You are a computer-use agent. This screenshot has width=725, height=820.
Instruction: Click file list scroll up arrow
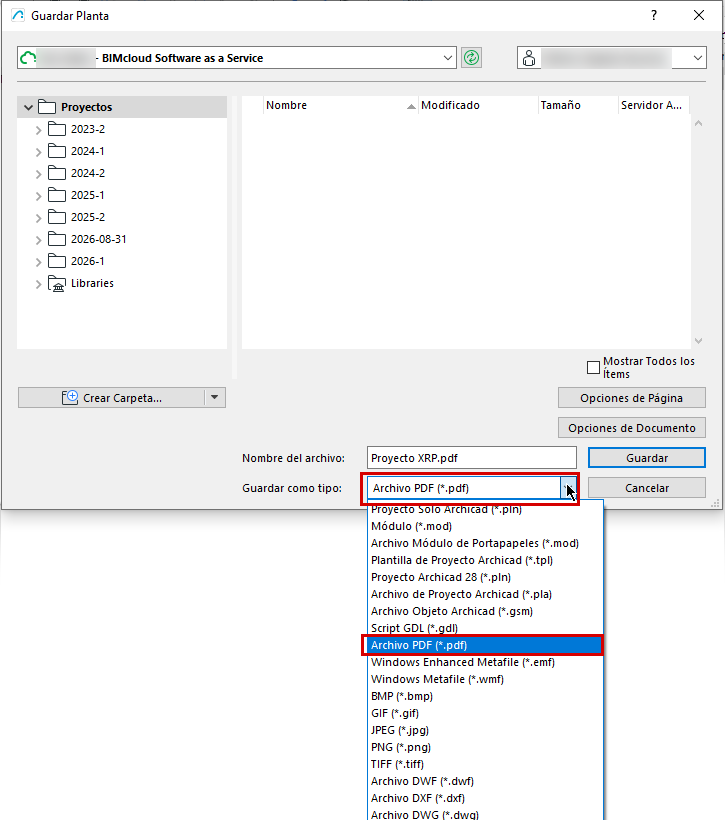pyautogui.click(x=698, y=124)
